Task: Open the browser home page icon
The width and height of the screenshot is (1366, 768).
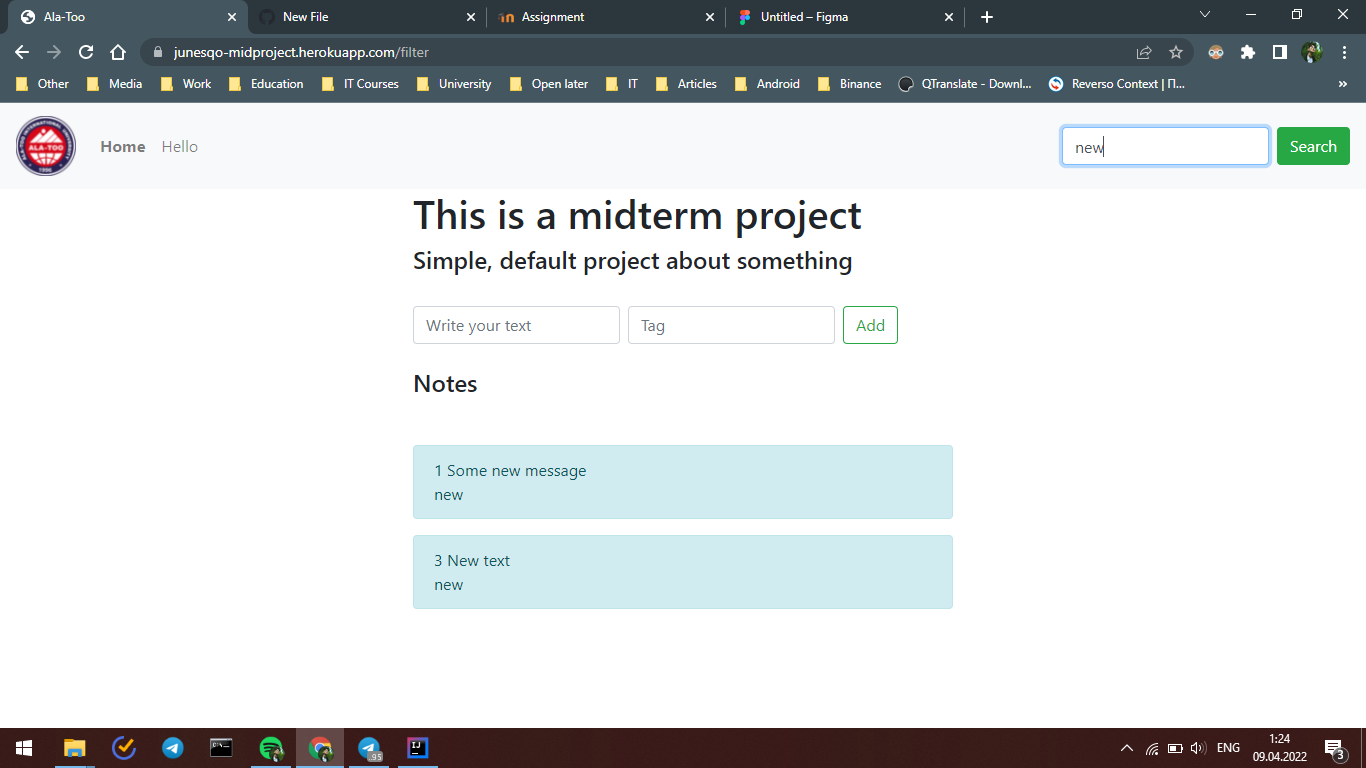Action: click(117, 51)
